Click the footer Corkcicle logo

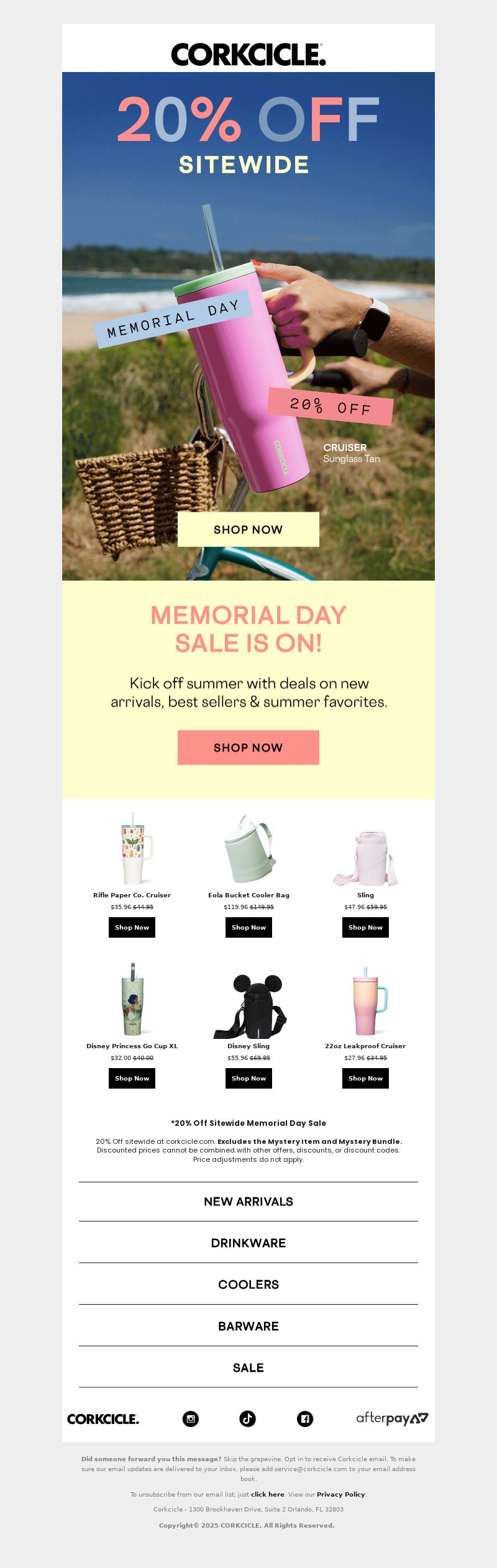tap(103, 1419)
